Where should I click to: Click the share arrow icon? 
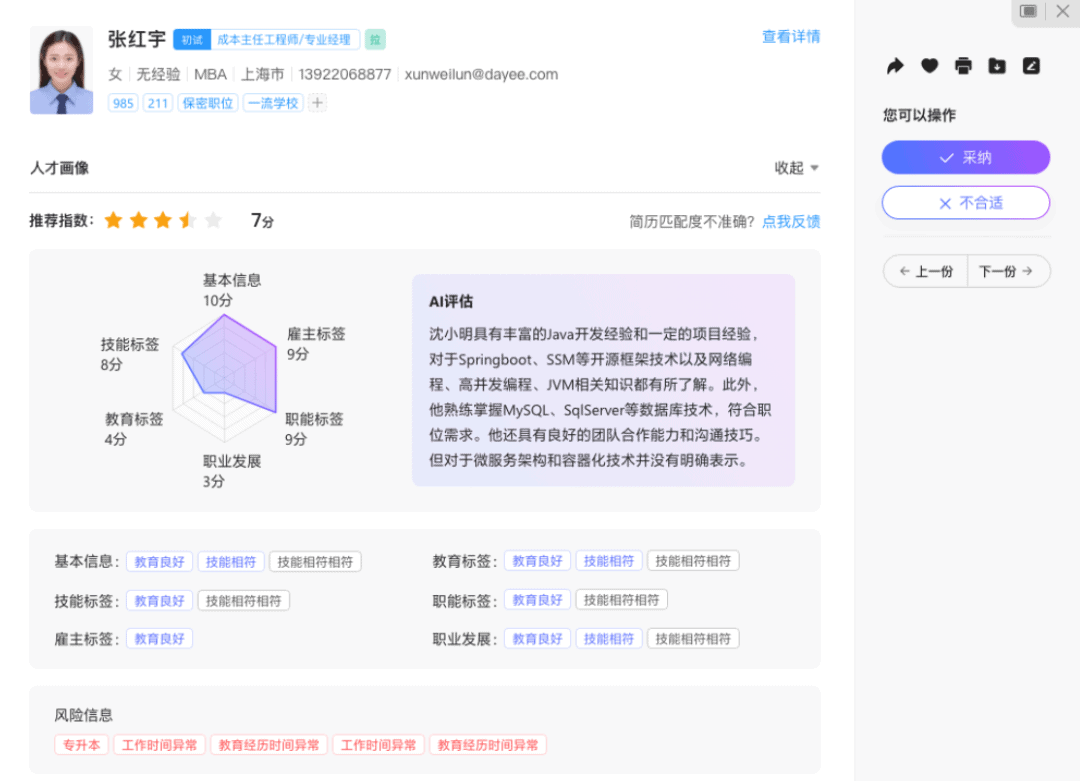point(895,66)
